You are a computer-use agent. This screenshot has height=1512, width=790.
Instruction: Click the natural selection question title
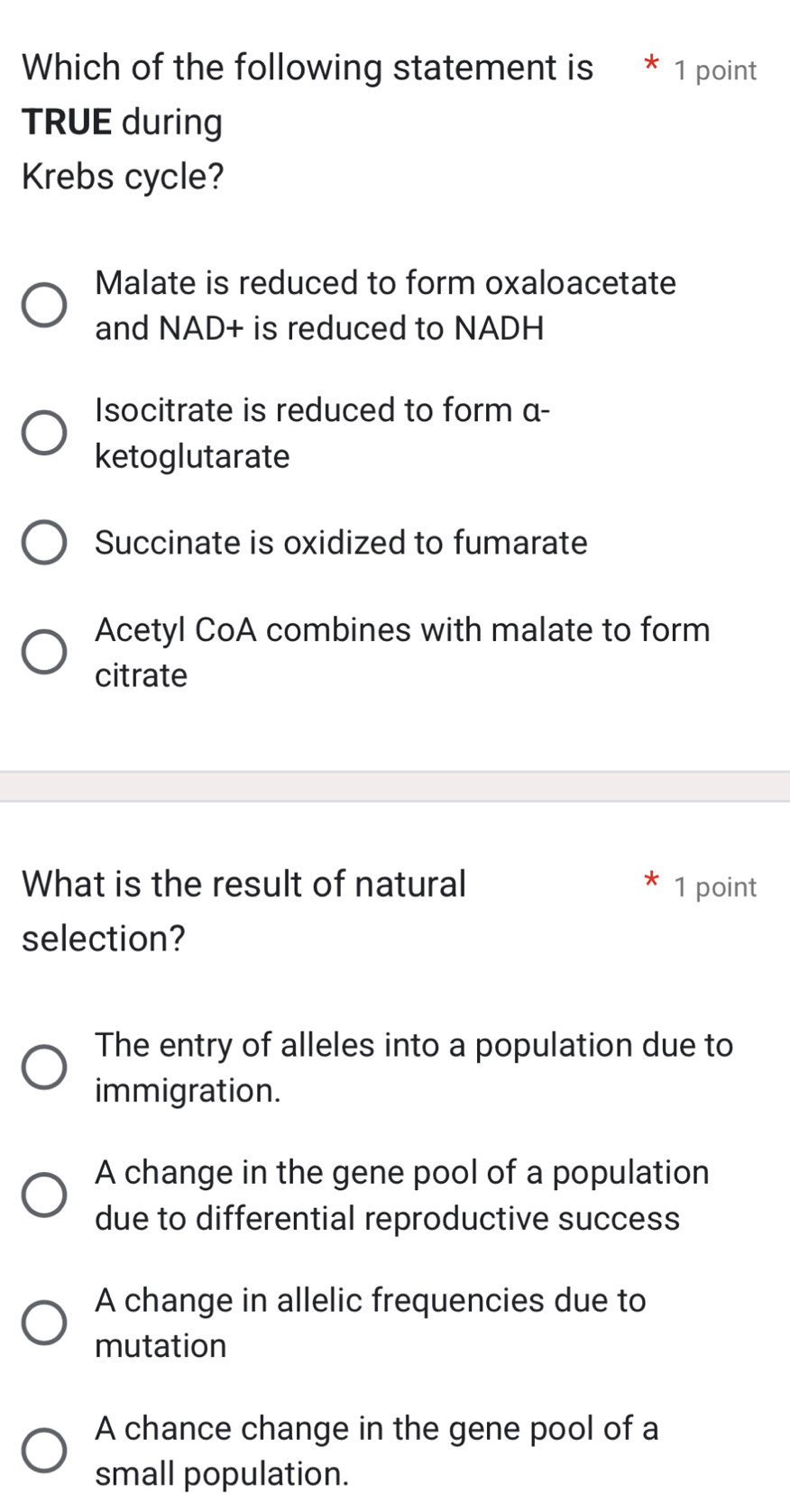(243, 909)
